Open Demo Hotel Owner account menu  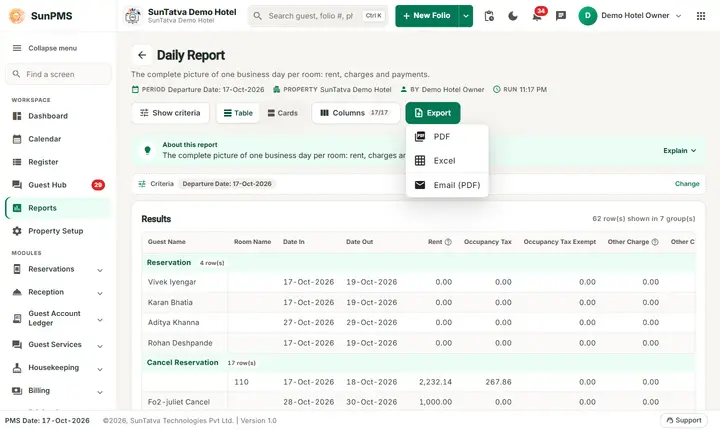630,16
